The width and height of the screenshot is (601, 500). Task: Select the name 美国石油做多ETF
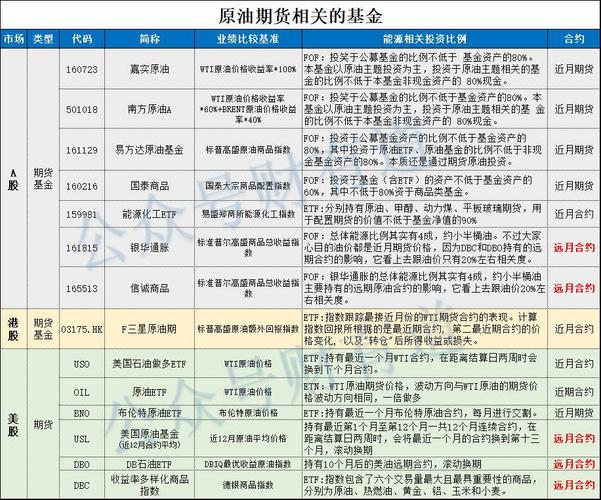(x=149, y=363)
